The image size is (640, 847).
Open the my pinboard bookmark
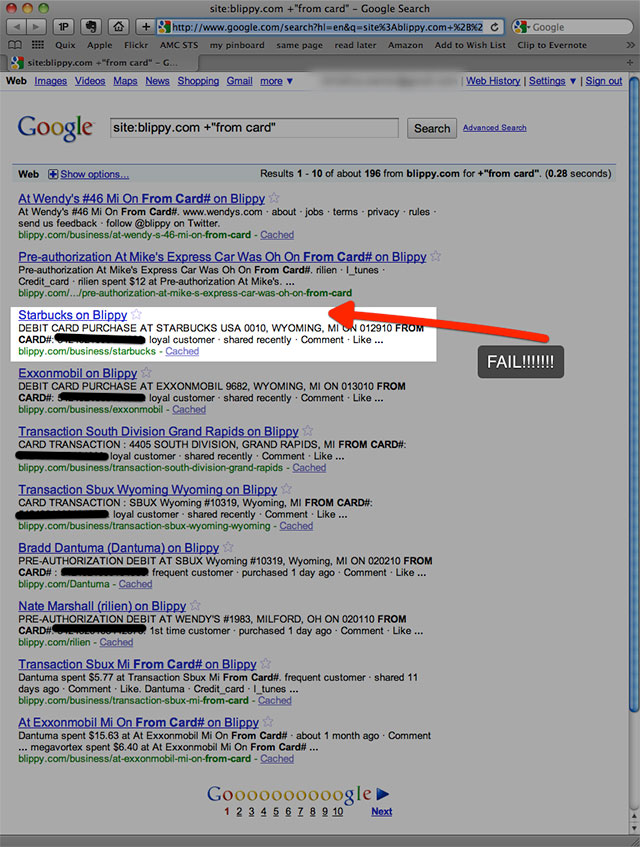click(x=237, y=45)
